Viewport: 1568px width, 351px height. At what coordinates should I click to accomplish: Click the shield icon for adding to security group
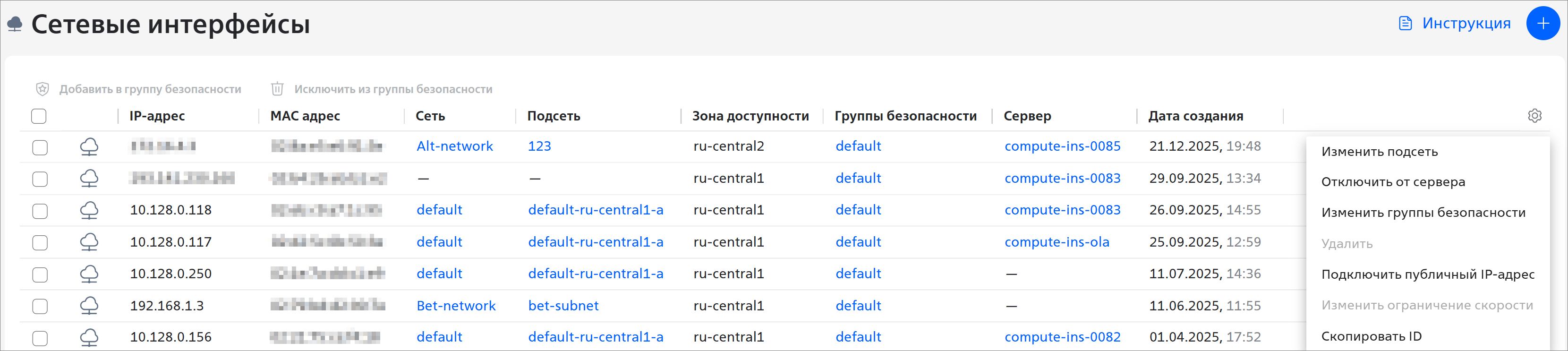pyautogui.click(x=43, y=90)
